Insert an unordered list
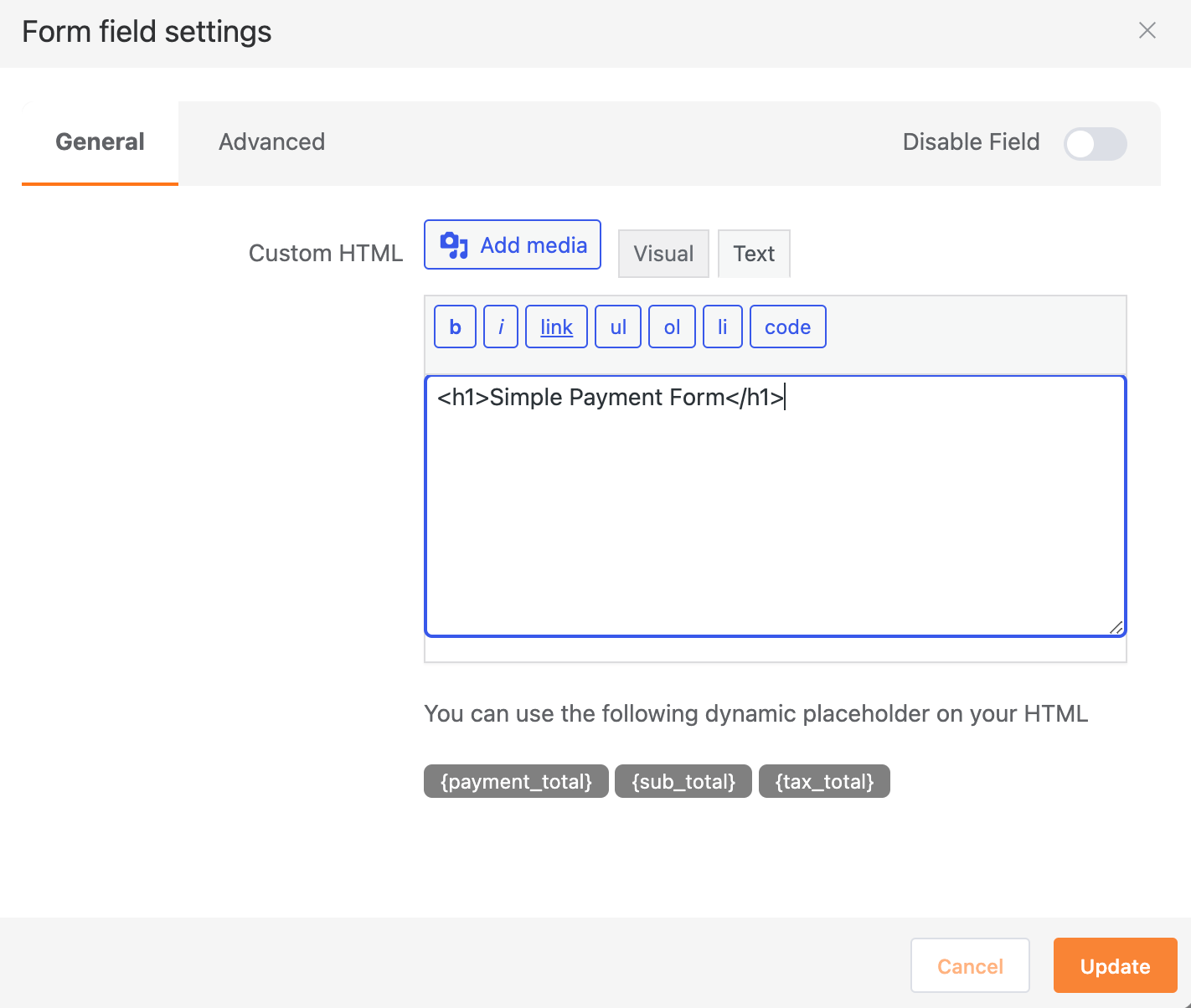This screenshot has height=1008, width=1191. 617,327
